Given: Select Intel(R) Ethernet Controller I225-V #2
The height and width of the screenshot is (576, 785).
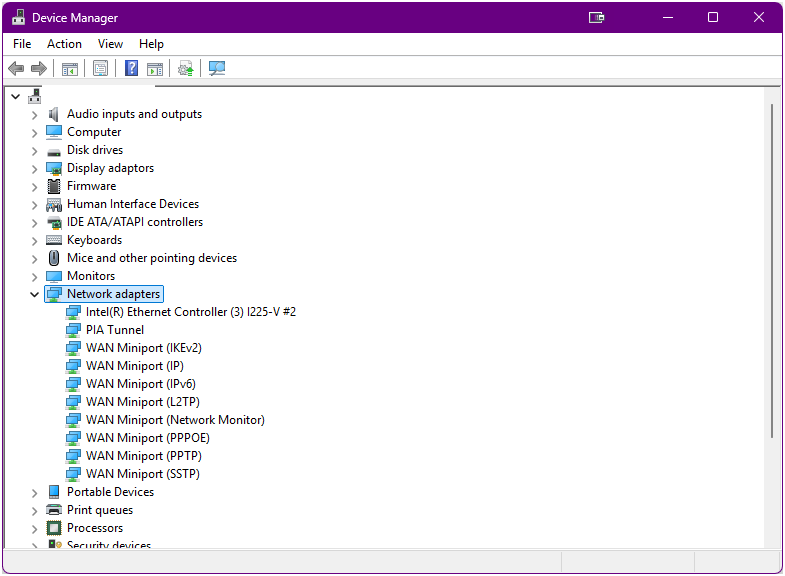Looking at the screenshot, I should [191, 312].
